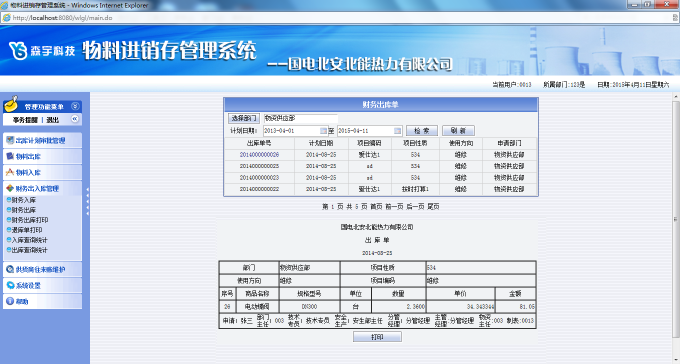Click the 管理功能菜单 mascot icon
The image size is (680, 364).
[x=12, y=104]
